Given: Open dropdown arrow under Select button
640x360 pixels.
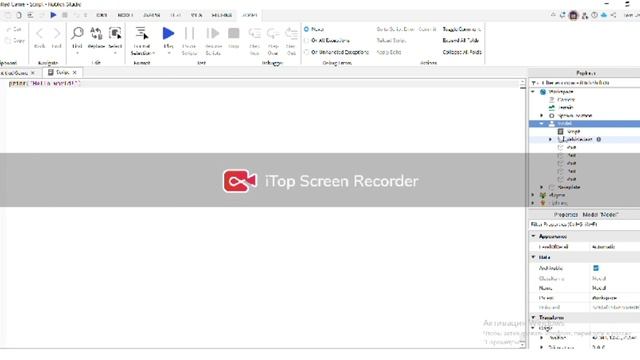Looking at the screenshot, I should [x=115, y=53].
